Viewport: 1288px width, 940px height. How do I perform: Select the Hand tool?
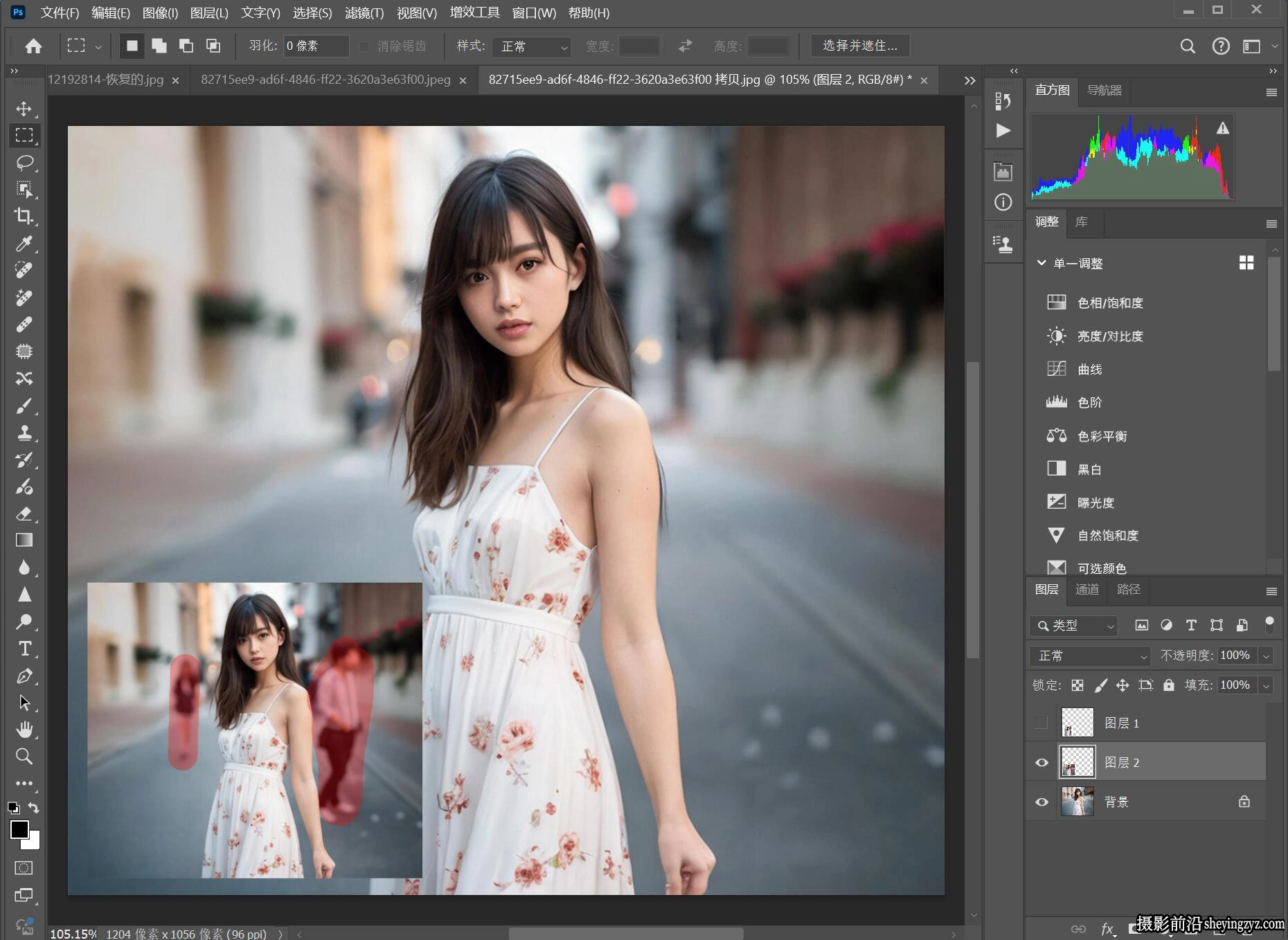click(24, 730)
